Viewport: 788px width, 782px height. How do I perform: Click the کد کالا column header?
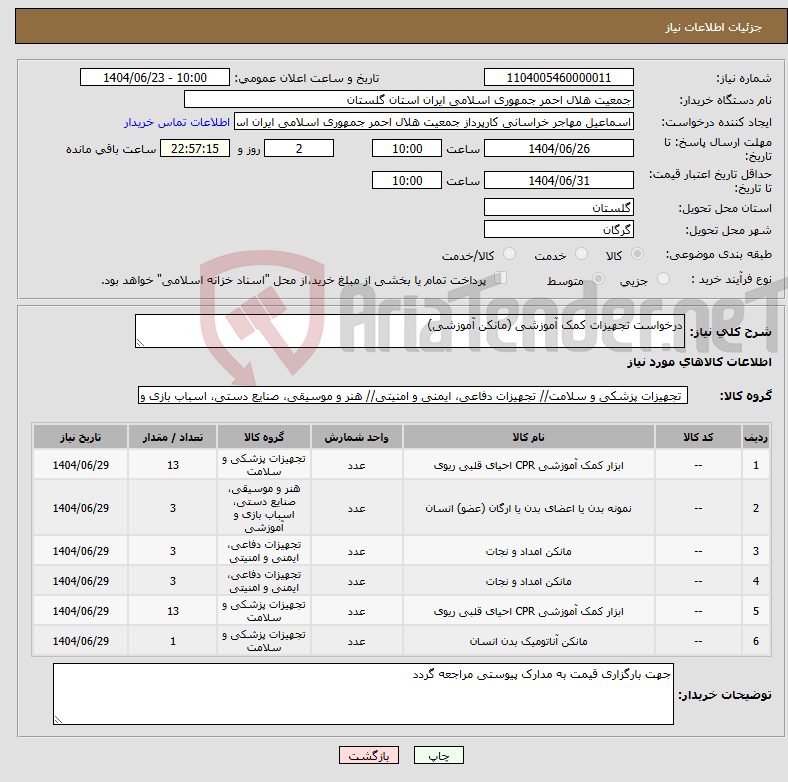point(698,437)
